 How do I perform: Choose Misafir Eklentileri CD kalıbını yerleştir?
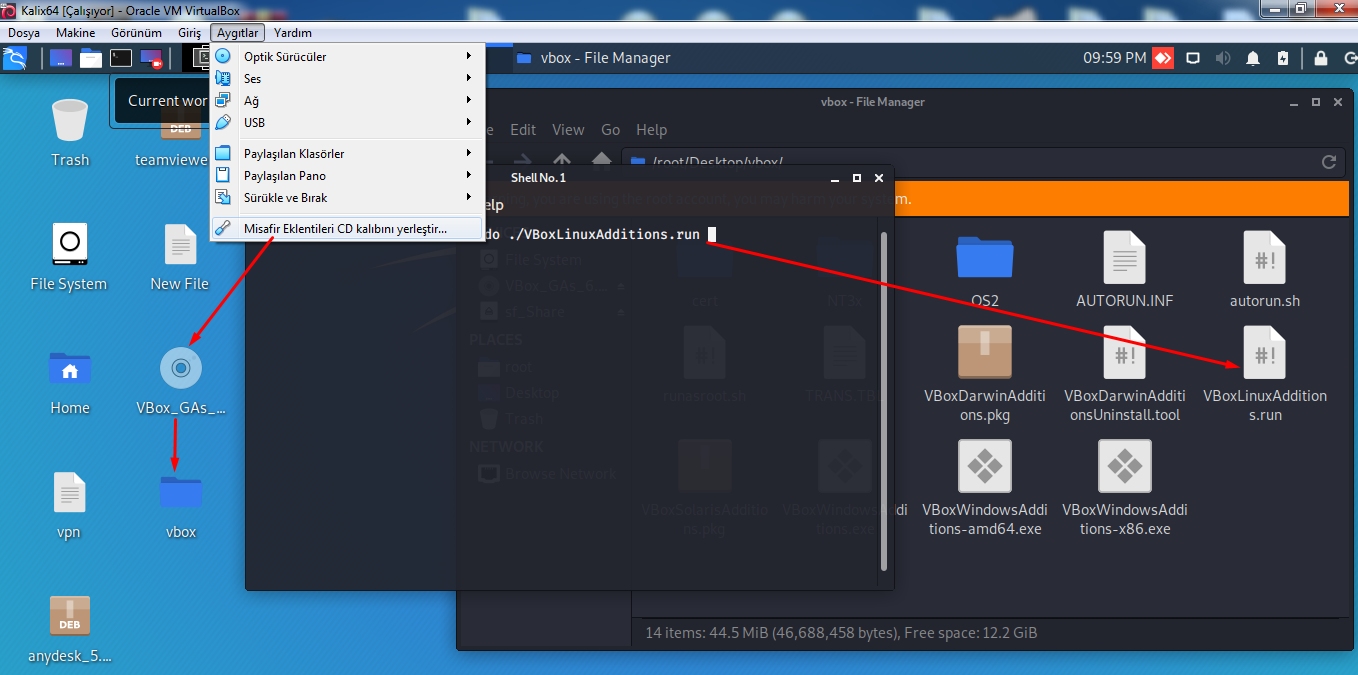[x=347, y=229]
